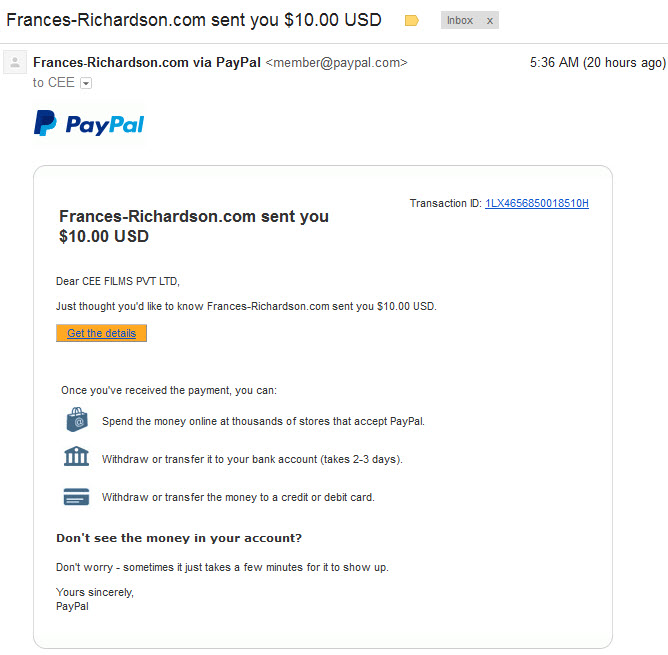Click the email subject line at top
Image resolution: width=668 pixels, height=655 pixels.
click(194, 20)
